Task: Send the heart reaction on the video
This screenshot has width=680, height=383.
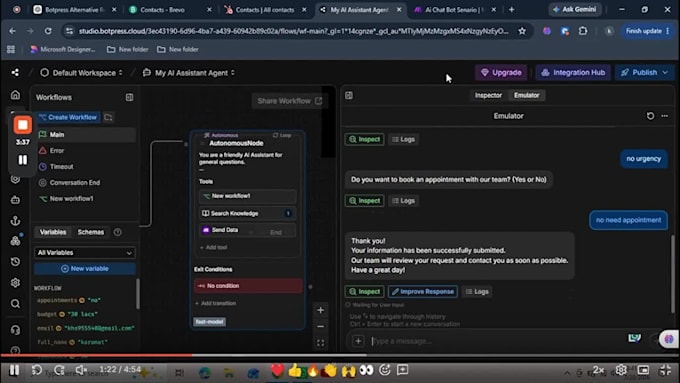Action: pos(278,370)
